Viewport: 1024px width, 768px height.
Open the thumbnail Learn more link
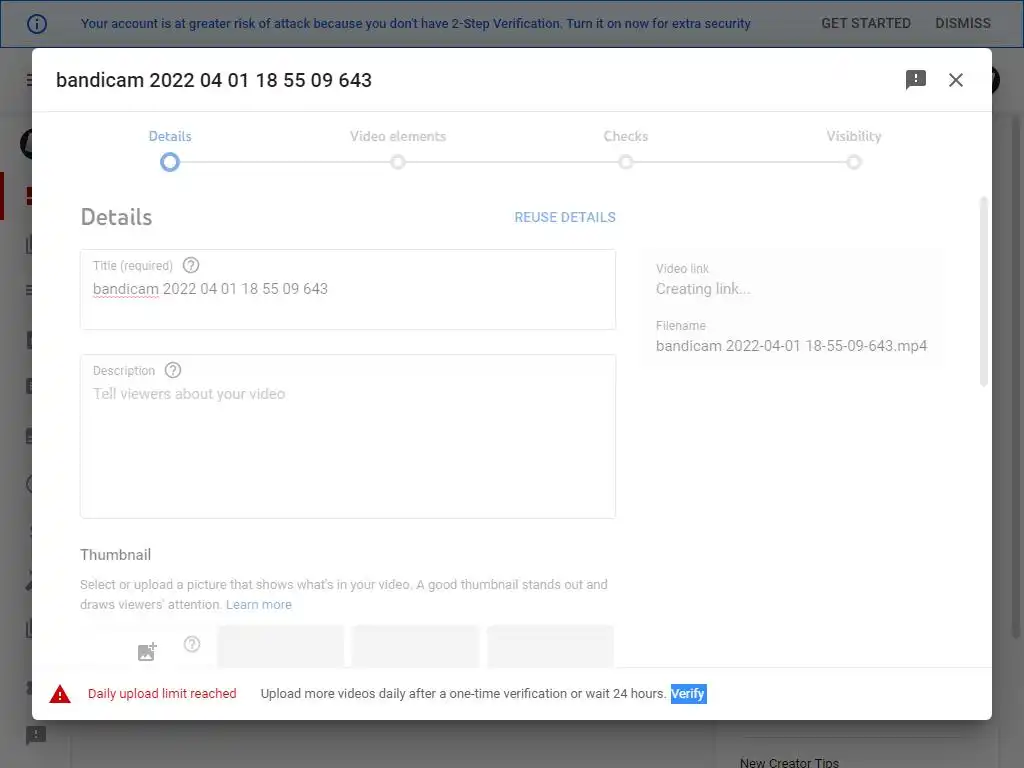pyautogui.click(x=259, y=605)
